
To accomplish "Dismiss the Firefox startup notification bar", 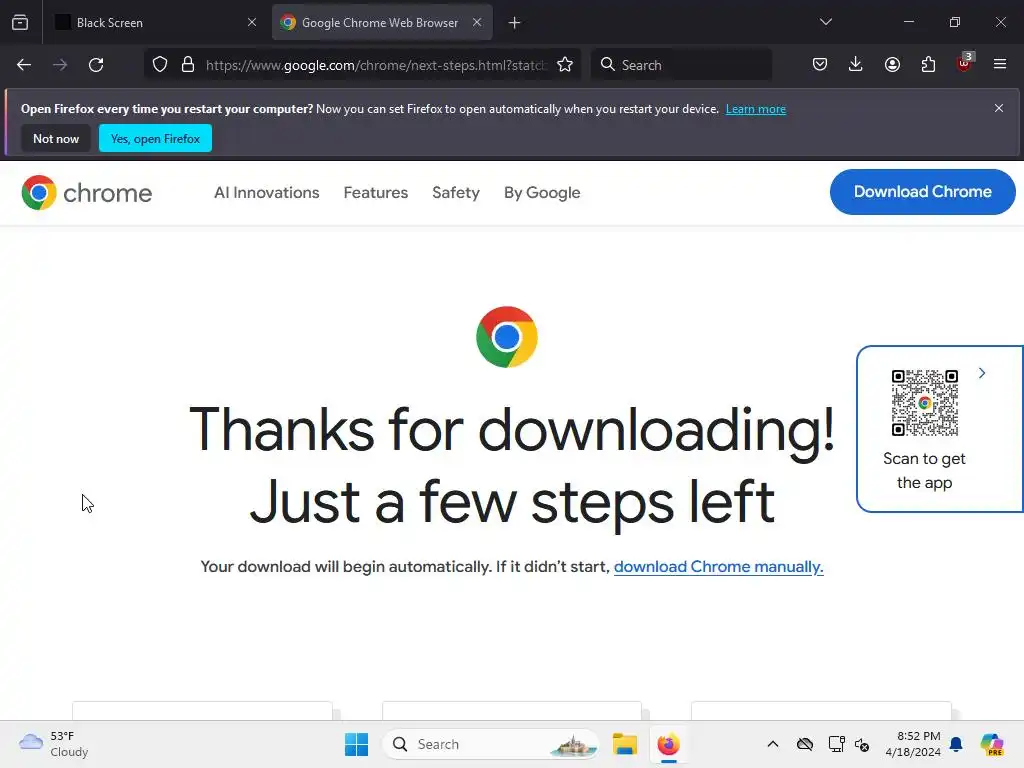I will (x=999, y=108).
